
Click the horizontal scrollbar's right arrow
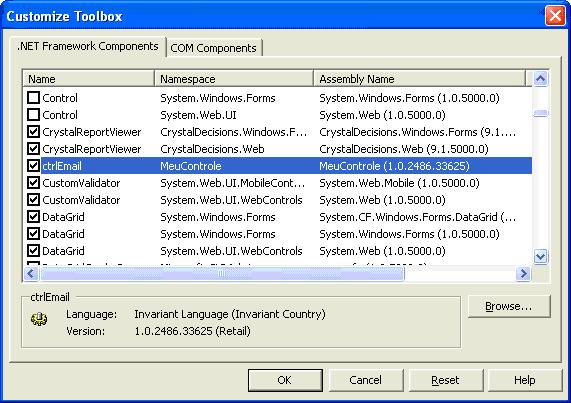tap(523, 273)
